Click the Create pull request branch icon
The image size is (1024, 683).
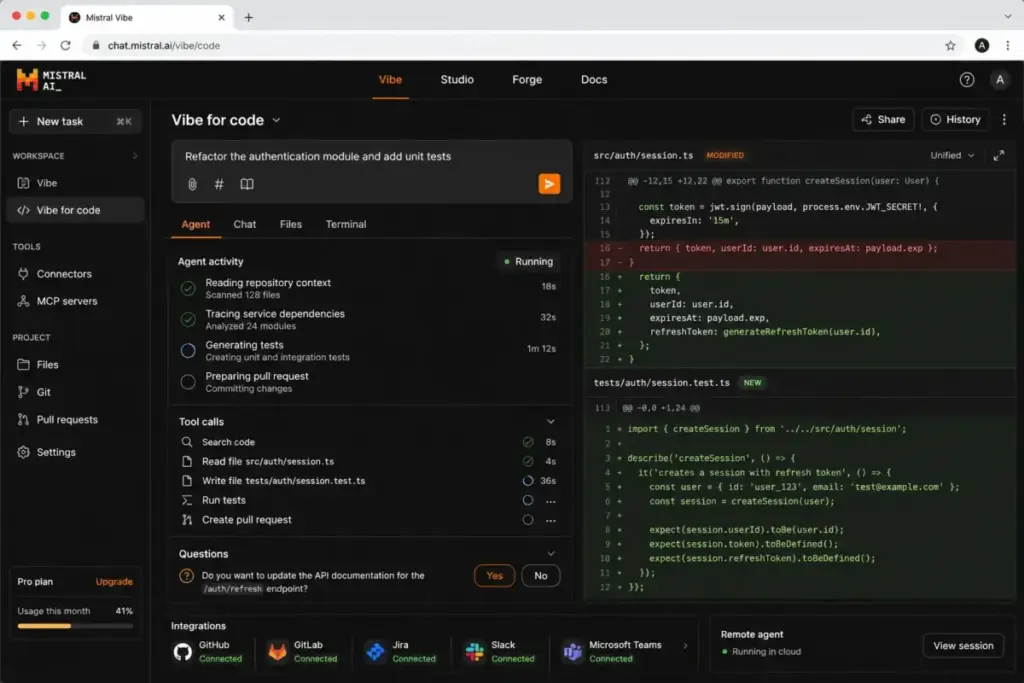(187, 520)
